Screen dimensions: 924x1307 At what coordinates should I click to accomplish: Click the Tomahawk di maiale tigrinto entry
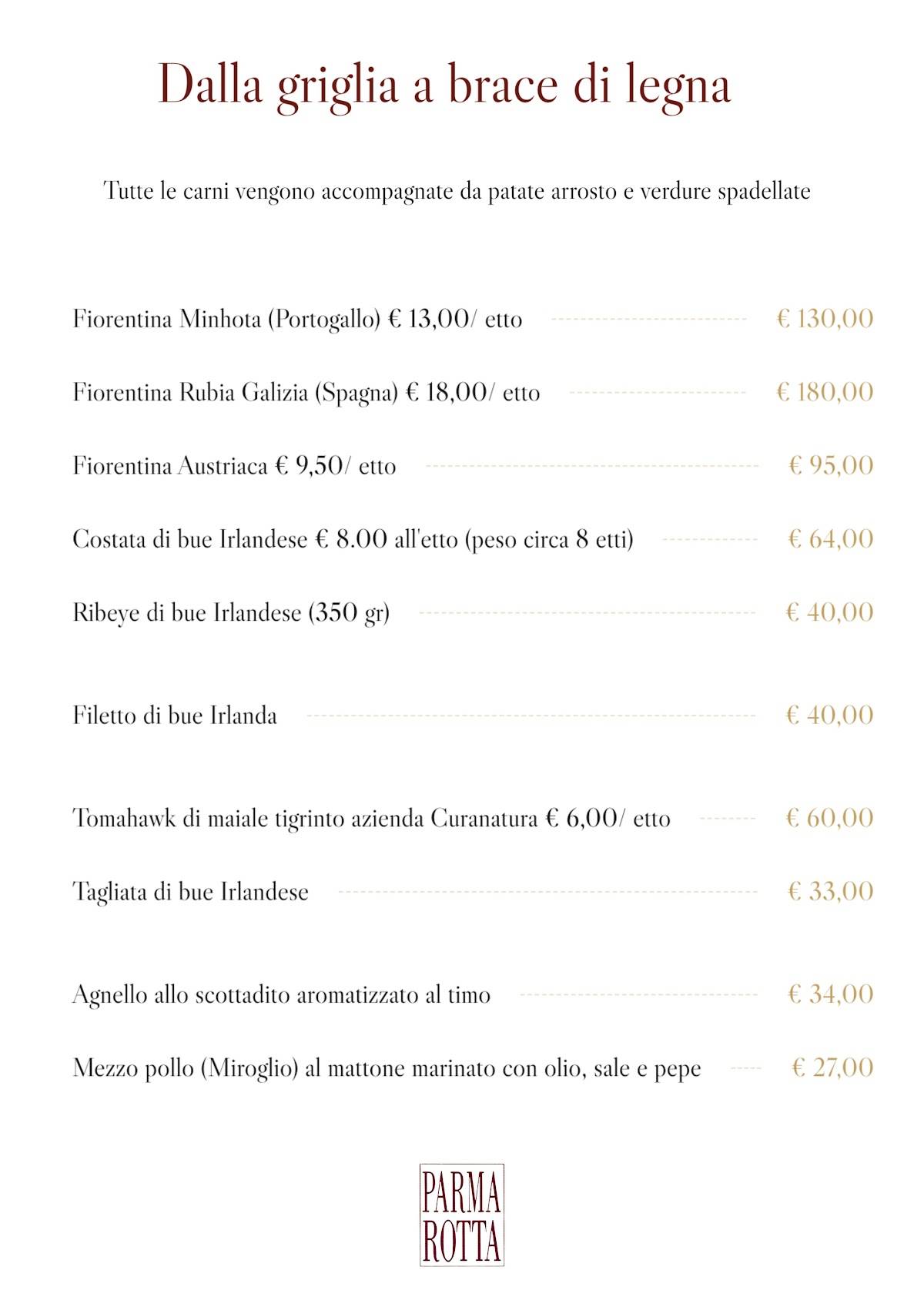click(x=371, y=818)
